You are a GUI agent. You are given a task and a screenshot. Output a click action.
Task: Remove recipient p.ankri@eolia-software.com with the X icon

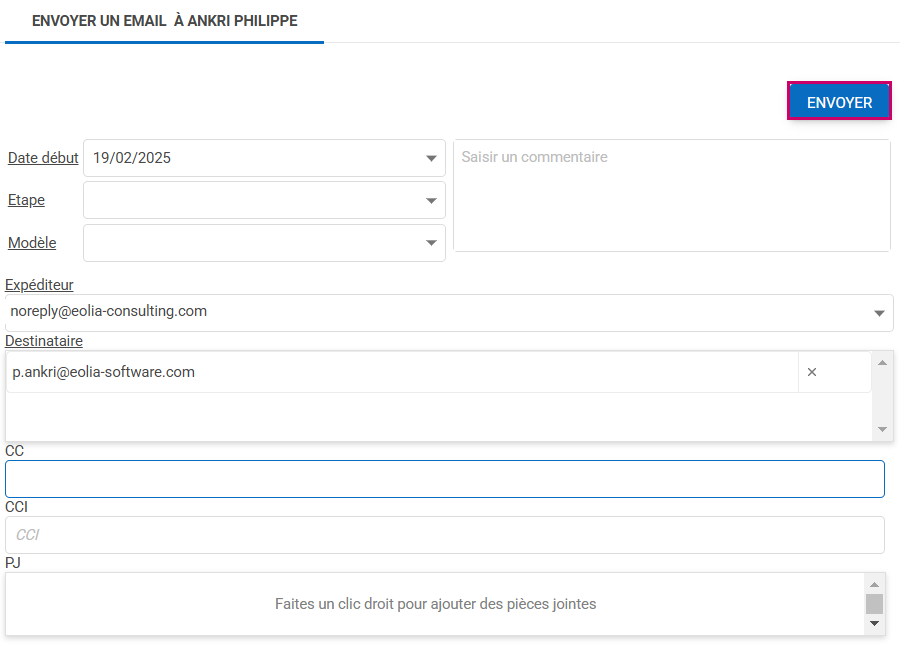[812, 372]
